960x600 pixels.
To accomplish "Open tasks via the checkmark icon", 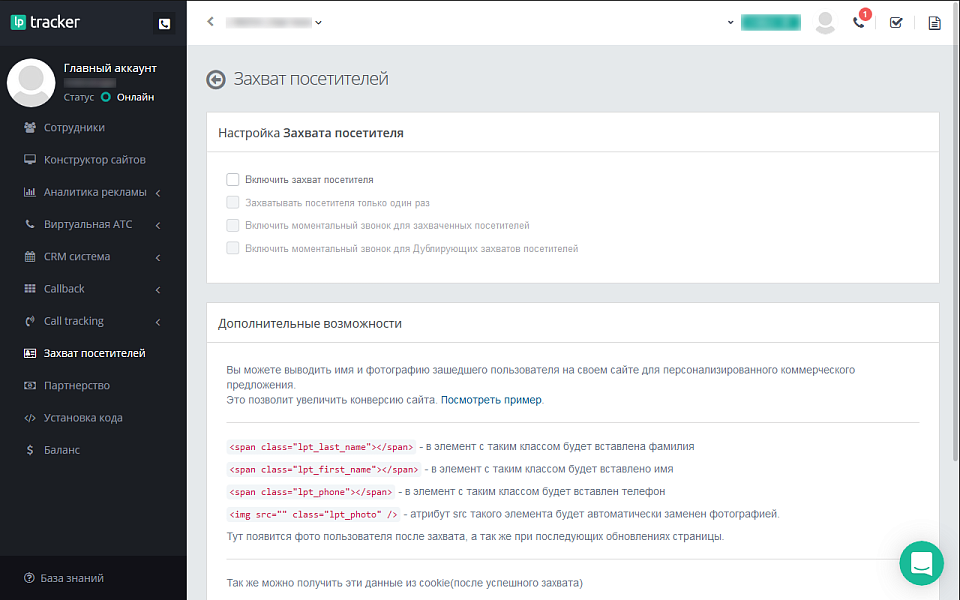I will pos(896,22).
